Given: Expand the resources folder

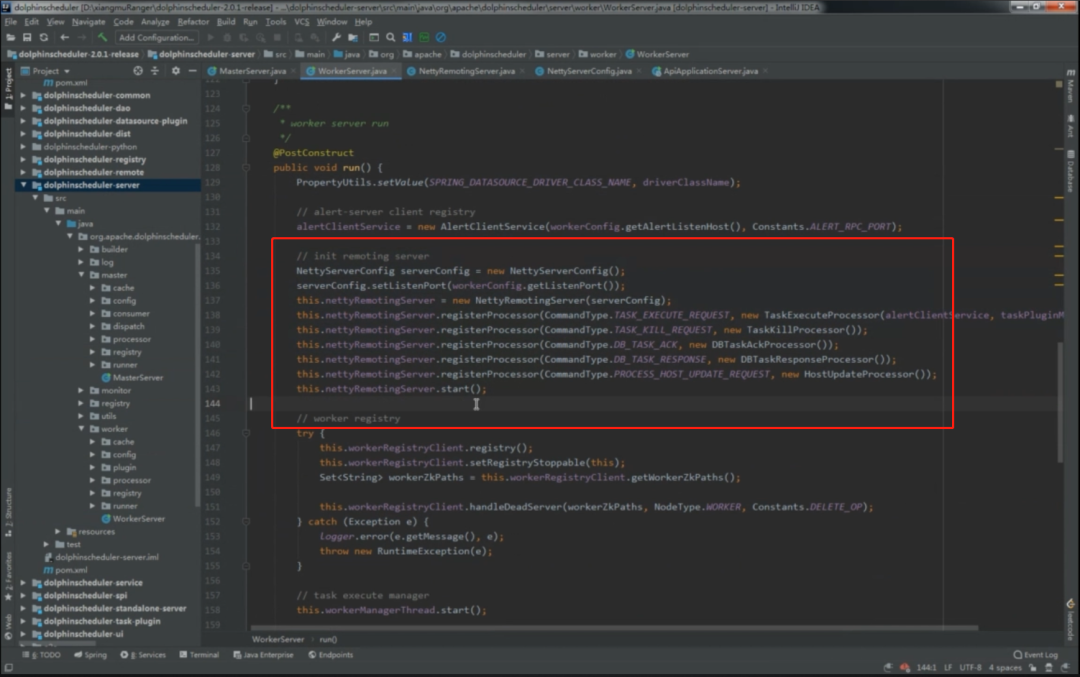Looking at the screenshot, I should (58, 532).
